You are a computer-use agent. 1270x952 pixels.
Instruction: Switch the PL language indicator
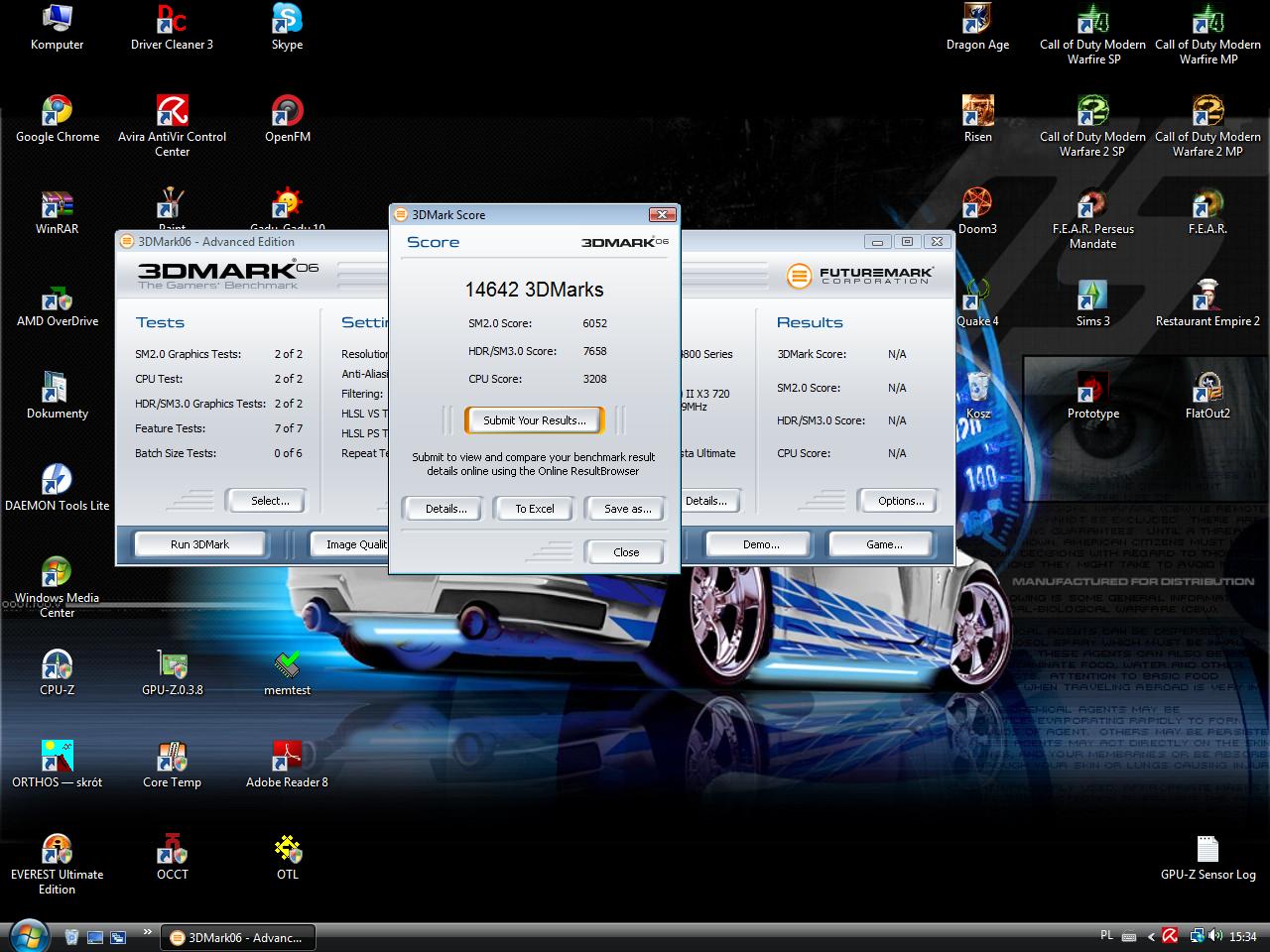(x=1106, y=936)
